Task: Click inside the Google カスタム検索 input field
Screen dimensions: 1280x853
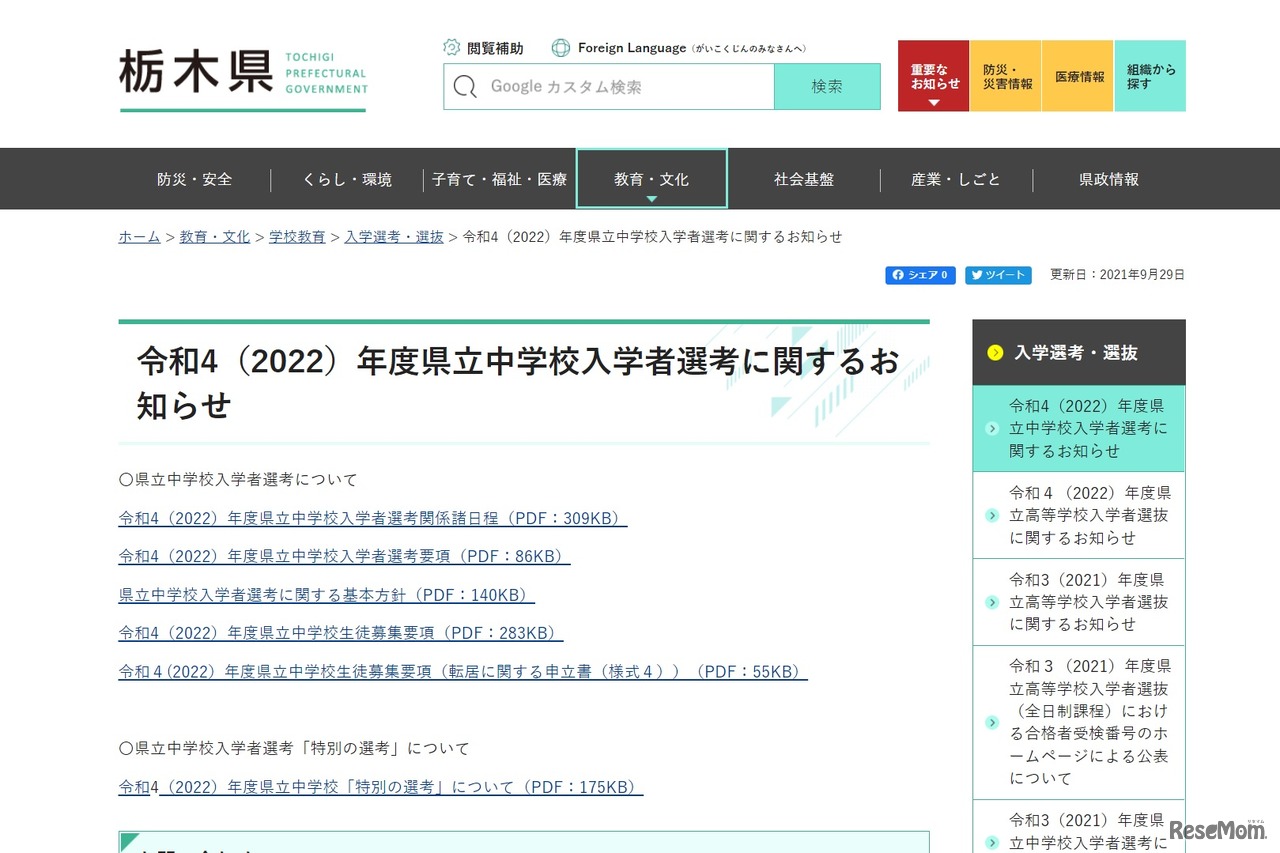Action: [620, 87]
